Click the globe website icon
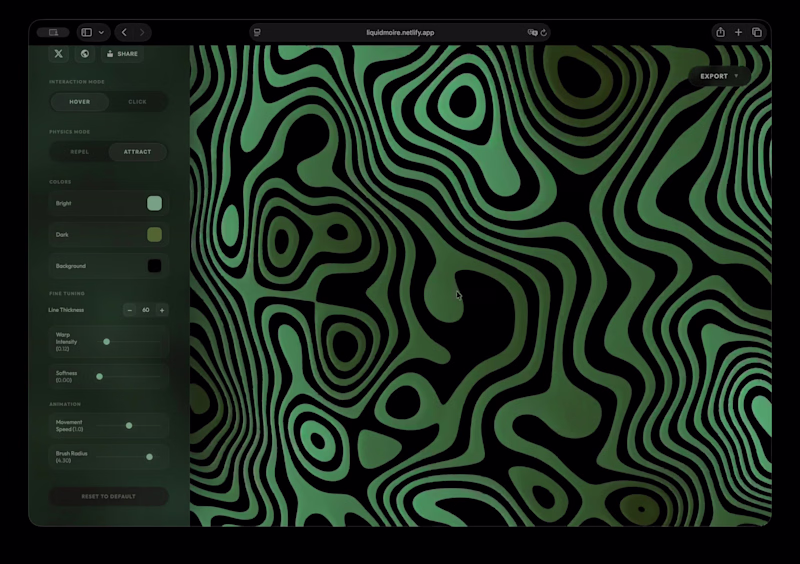This screenshot has width=800, height=564. pyautogui.click(x=85, y=54)
